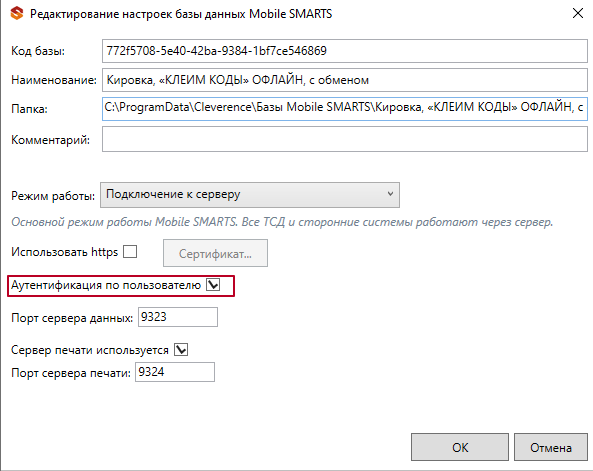
Task: Click the empty Комментарий field
Action: point(345,139)
